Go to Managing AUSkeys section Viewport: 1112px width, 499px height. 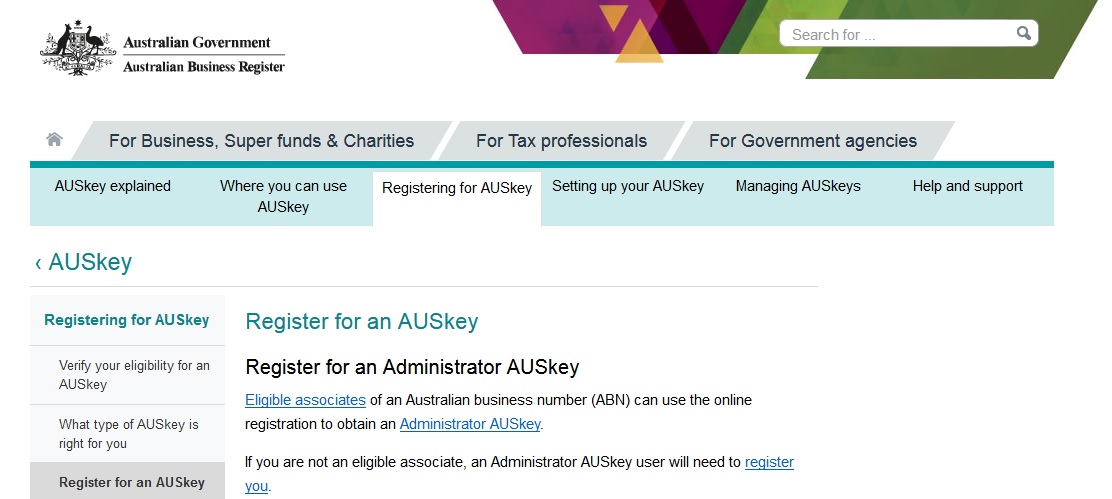pos(798,186)
